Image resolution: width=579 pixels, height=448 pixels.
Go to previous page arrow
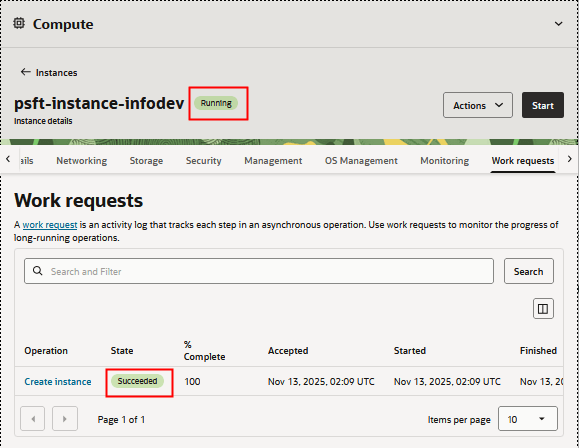[x=32, y=418]
